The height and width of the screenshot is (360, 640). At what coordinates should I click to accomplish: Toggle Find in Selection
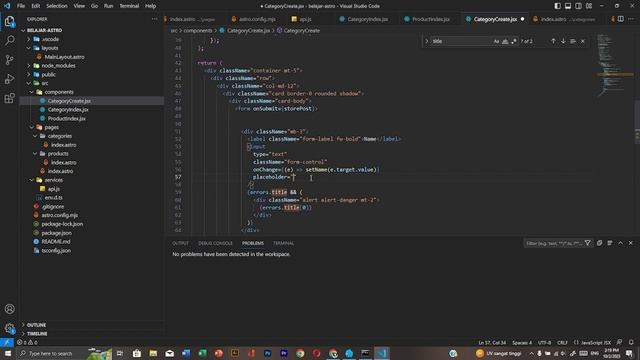573,41
